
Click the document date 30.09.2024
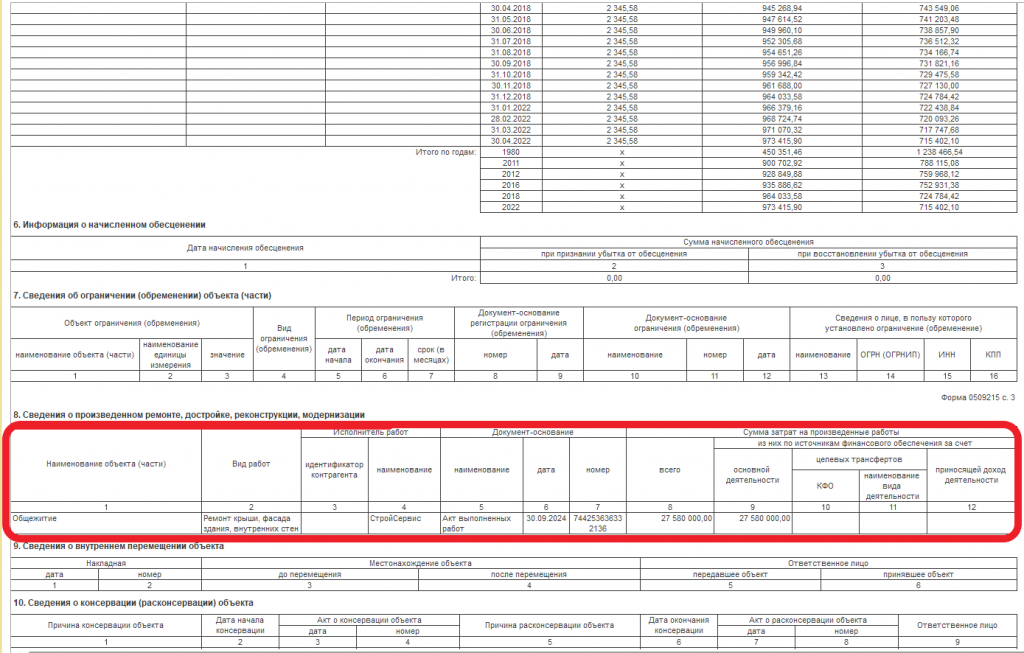546,518
